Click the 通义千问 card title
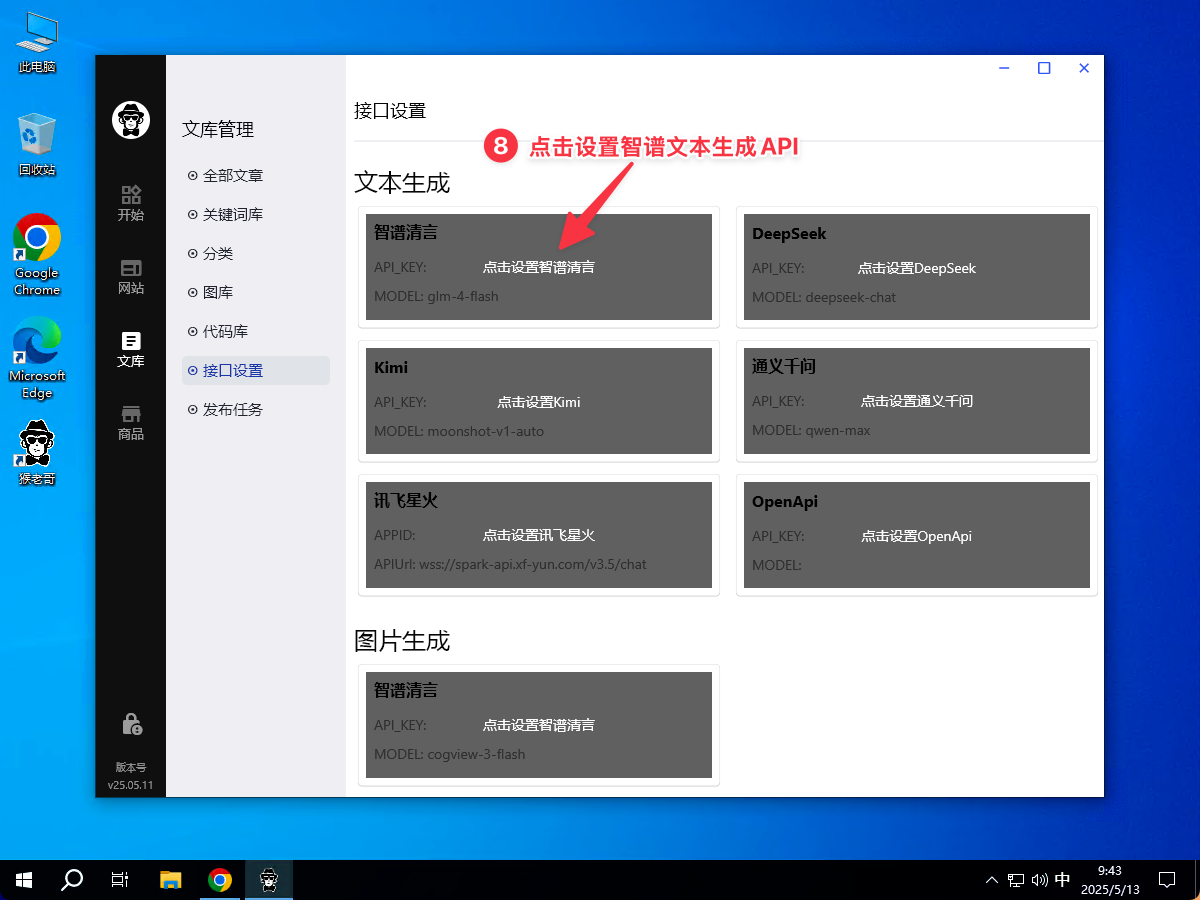 (784, 367)
